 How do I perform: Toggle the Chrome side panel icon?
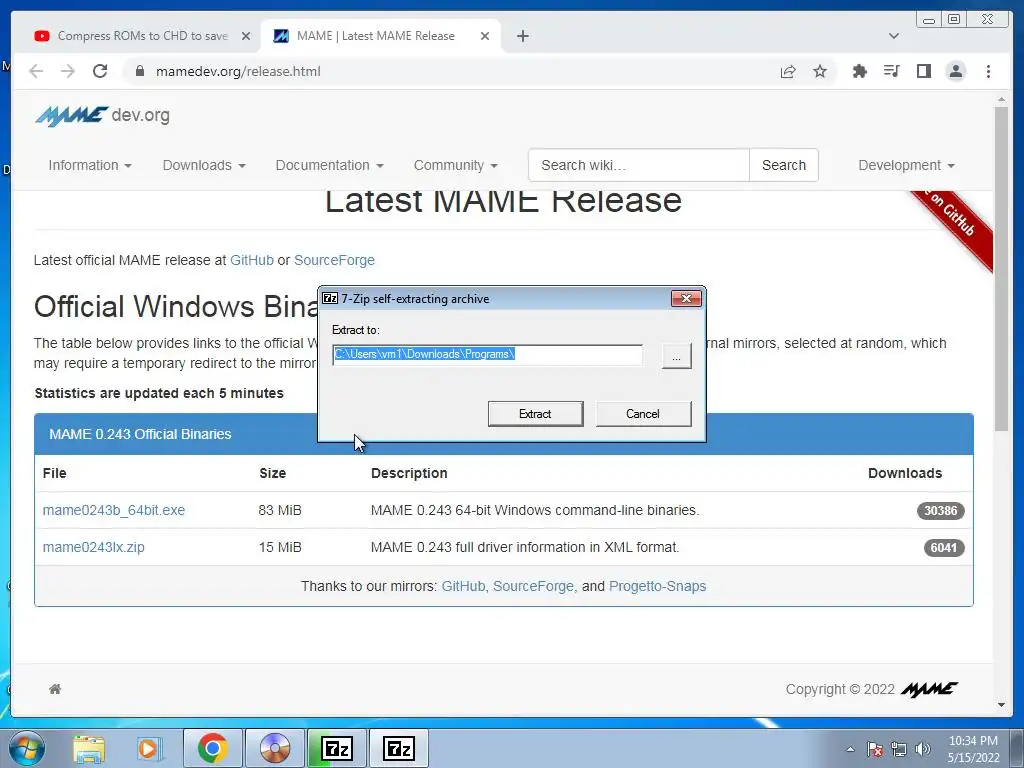click(923, 71)
